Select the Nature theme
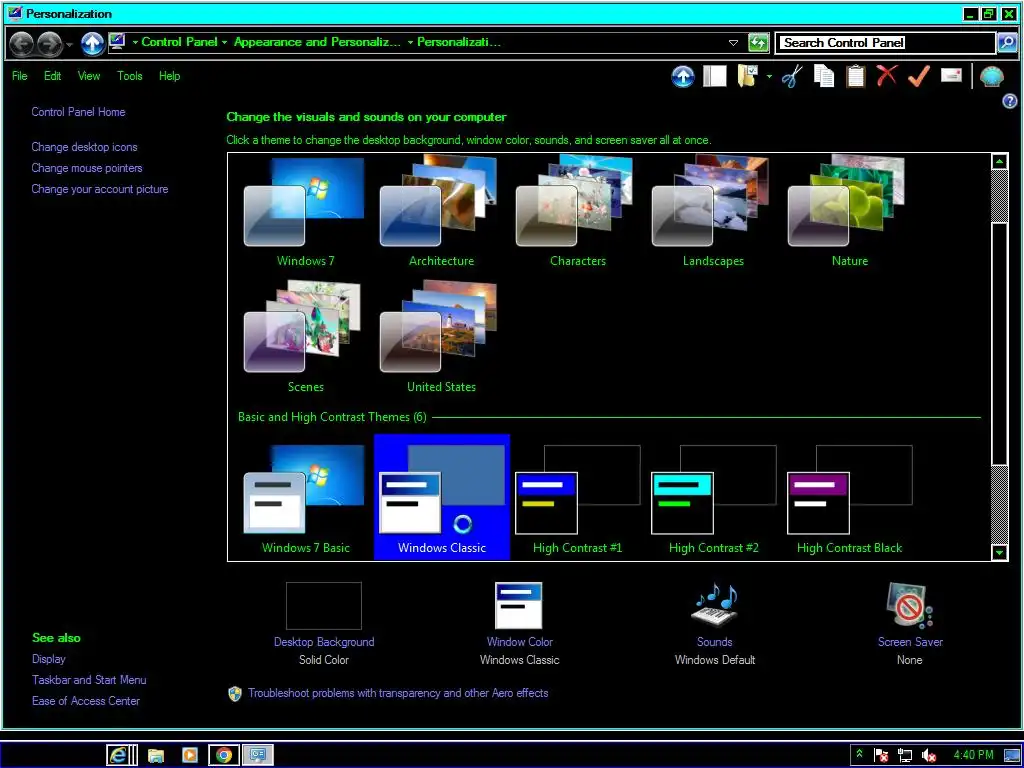Viewport: 1024px width, 768px height. tap(849, 212)
